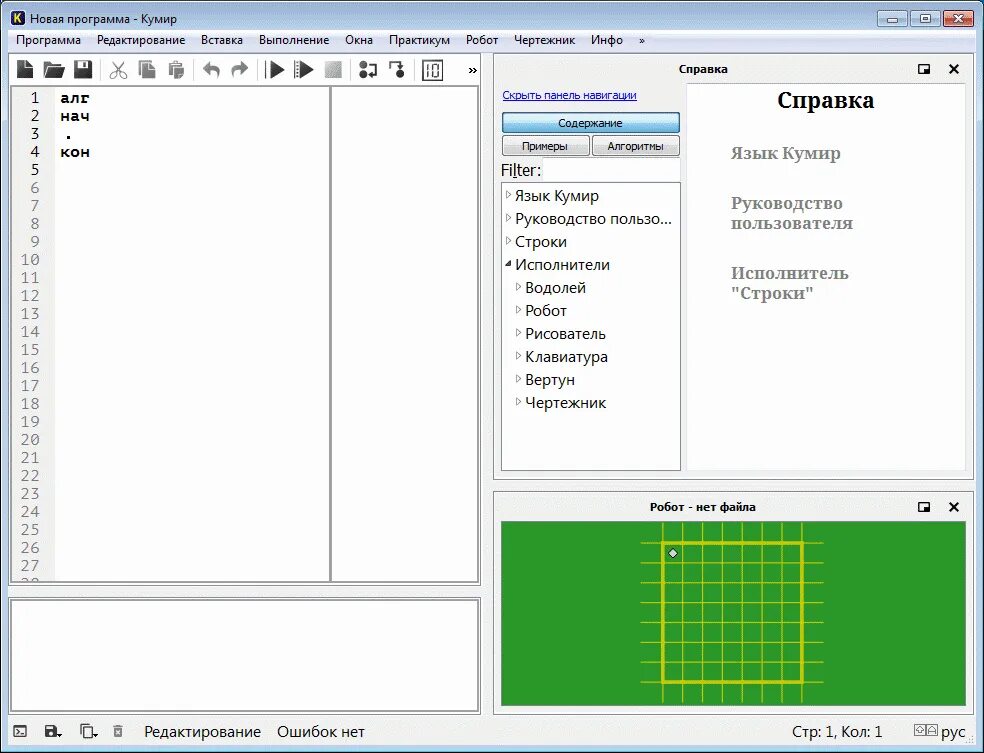This screenshot has height=753, width=984.
Task: Open the Выполнение menu
Action: [294, 40]
